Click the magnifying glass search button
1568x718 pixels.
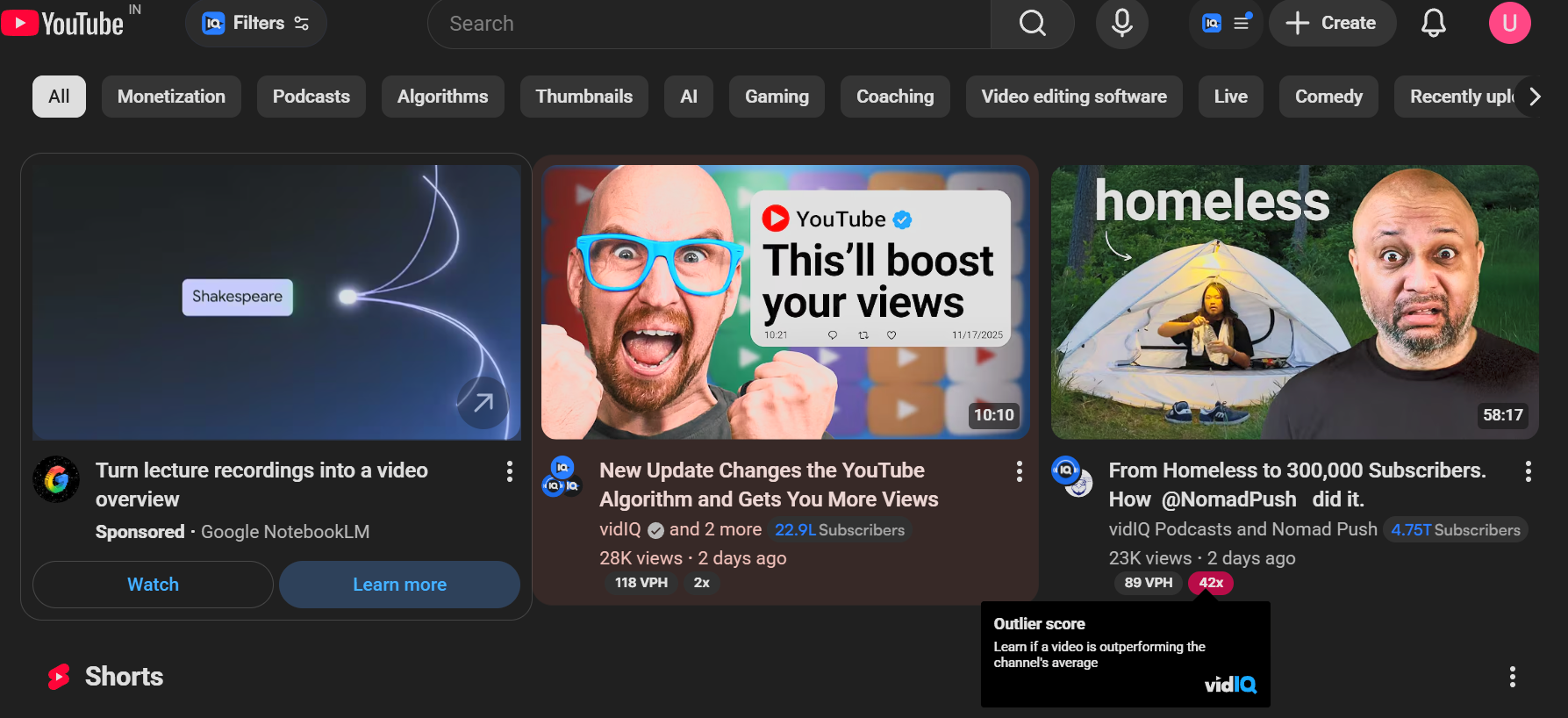coord(1033,24)
